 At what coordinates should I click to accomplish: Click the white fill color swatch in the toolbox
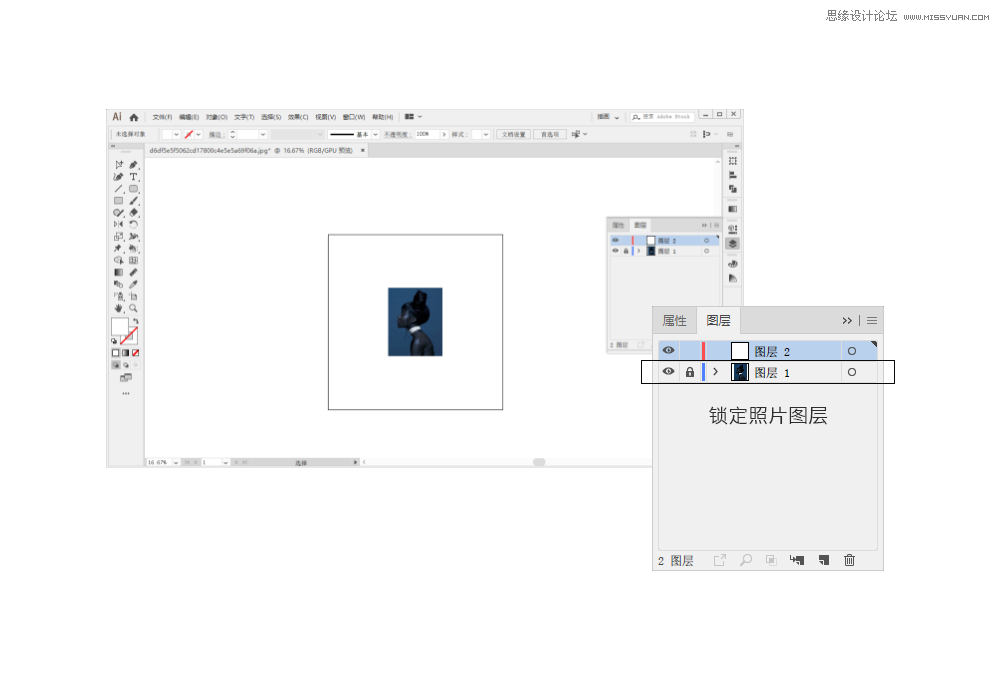(119, 326)
